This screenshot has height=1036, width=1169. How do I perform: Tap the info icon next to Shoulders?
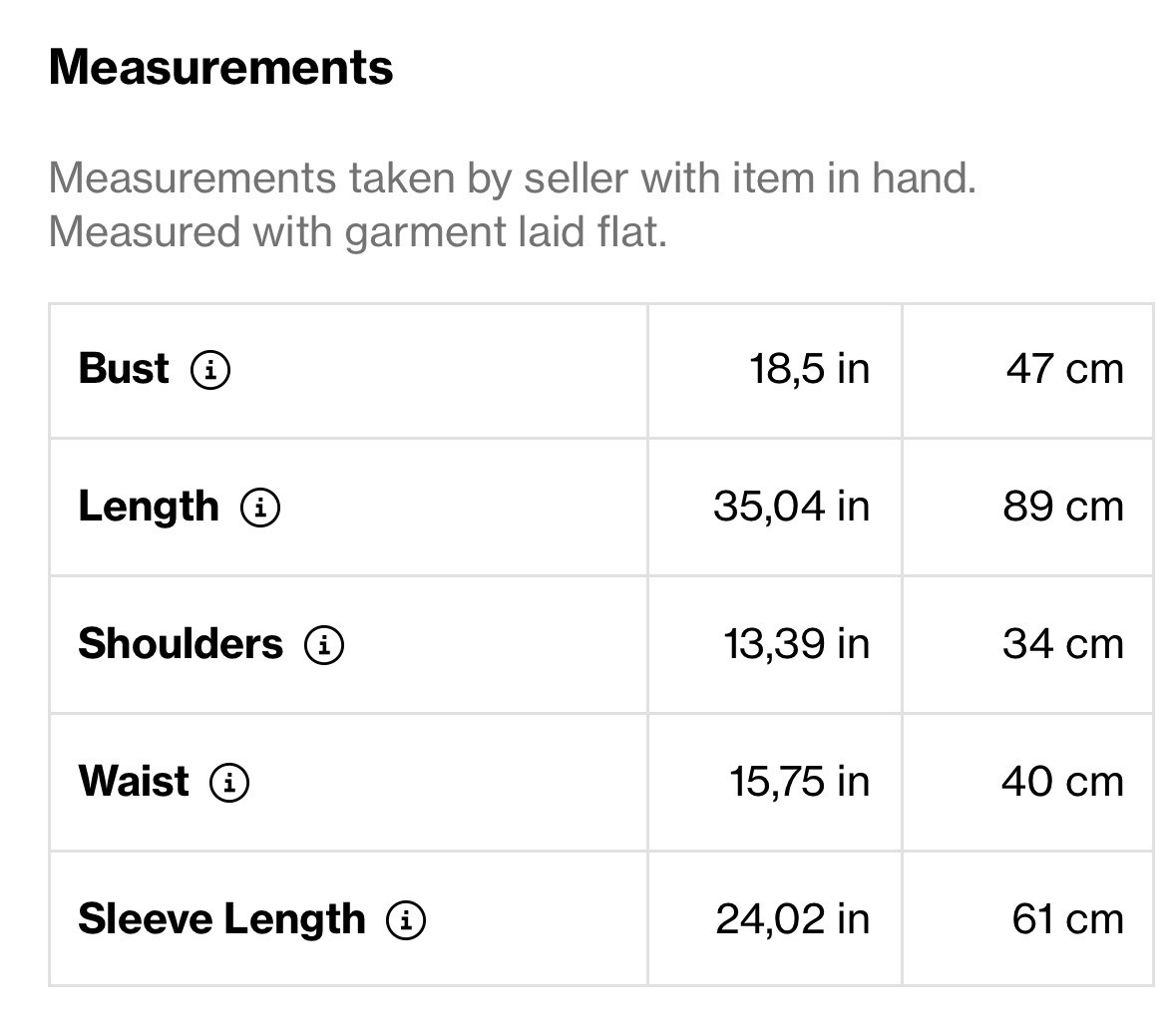tap(324, 645)
